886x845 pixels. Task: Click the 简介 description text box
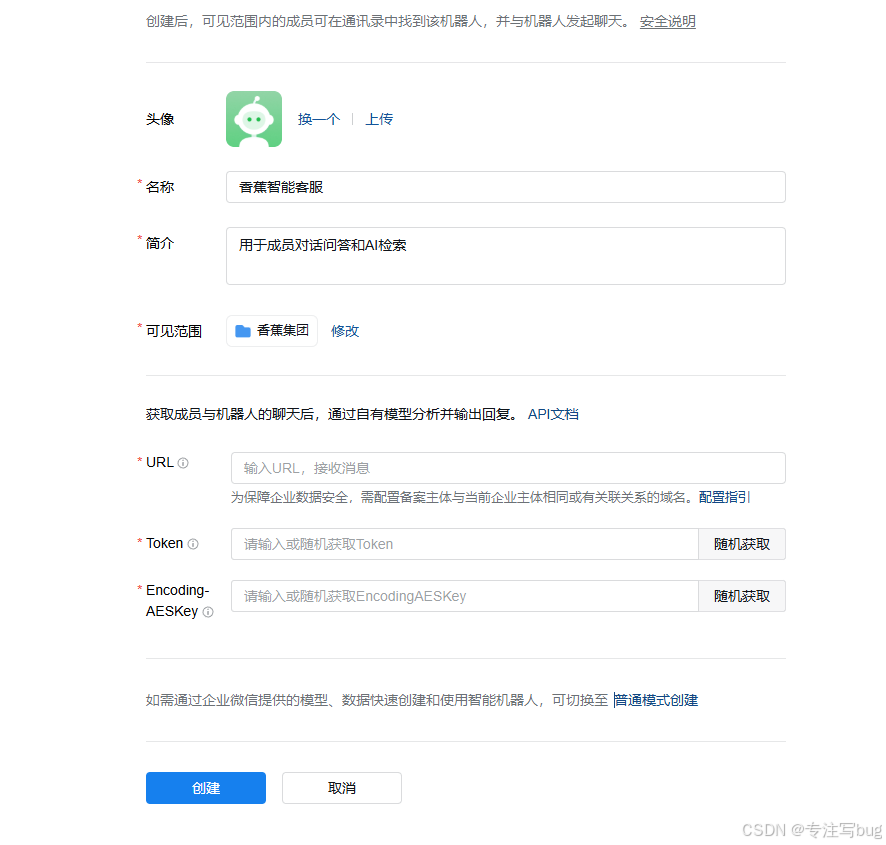point(505,255)
